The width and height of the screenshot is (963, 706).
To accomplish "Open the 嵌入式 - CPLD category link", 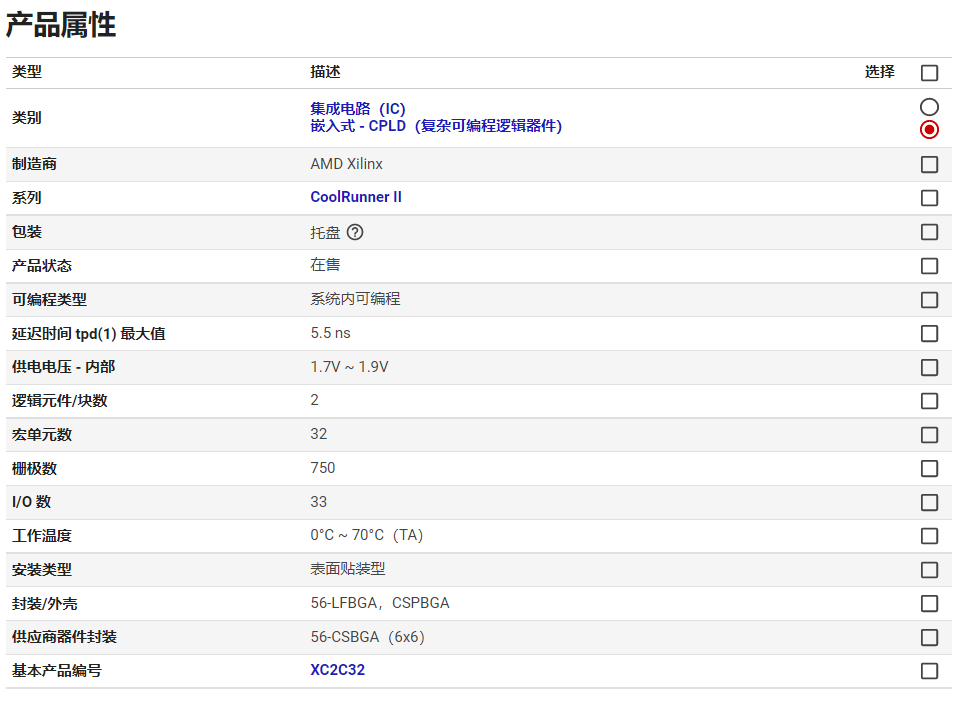I will pos(436,126).
